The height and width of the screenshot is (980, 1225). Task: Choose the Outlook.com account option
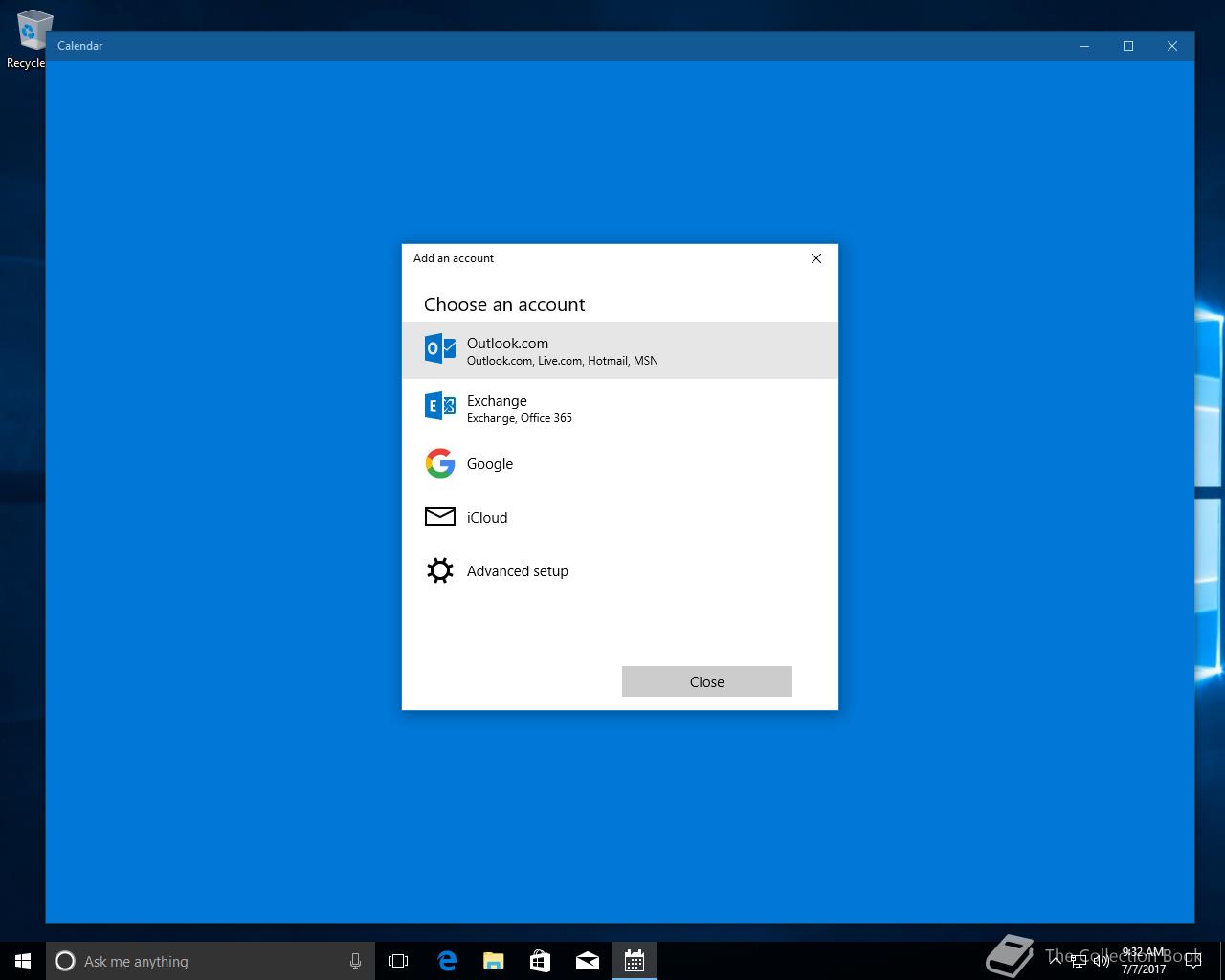(620, 350)
